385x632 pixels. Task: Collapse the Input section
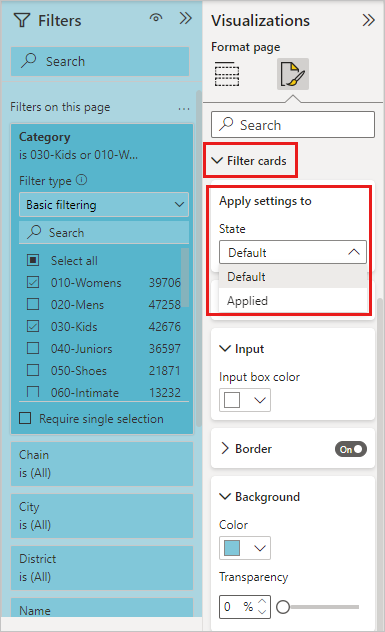225,349
